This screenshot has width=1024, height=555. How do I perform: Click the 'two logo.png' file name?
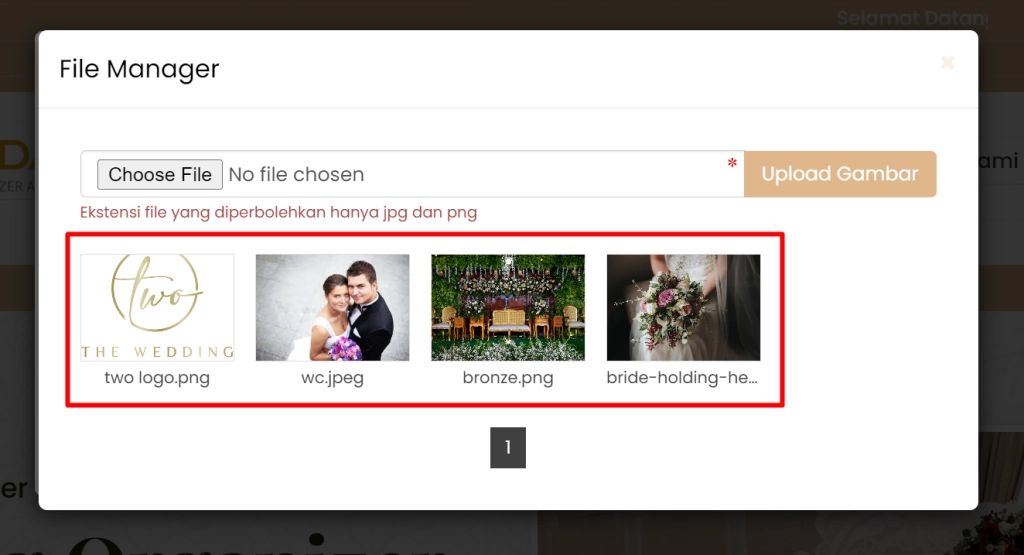coord(157,378)
